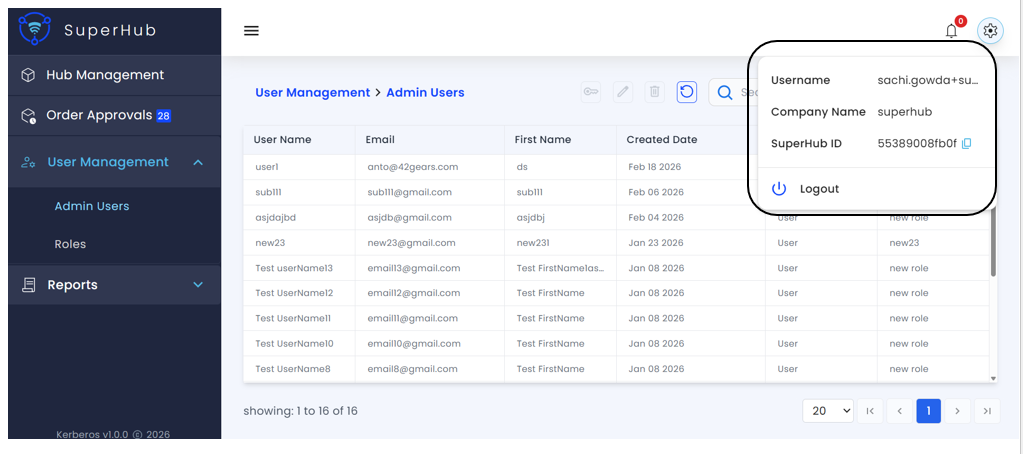Click User Management breadcrumb link
1023x454 pixels.
click(312, 92)
